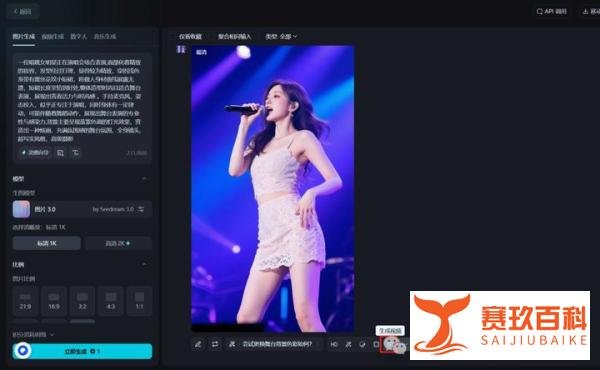
Task: Choose the 3:2 aspect ratio
Action: (82, 301)
